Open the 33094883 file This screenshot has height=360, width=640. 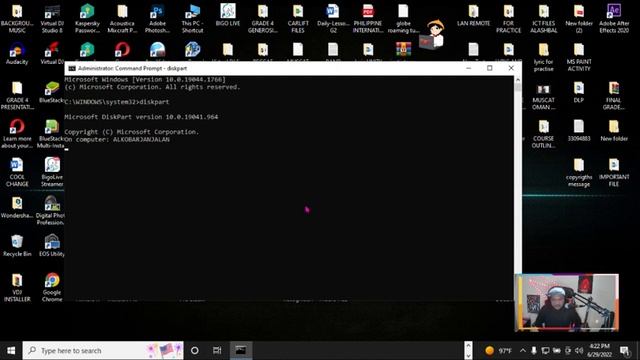tap(579, 130)
